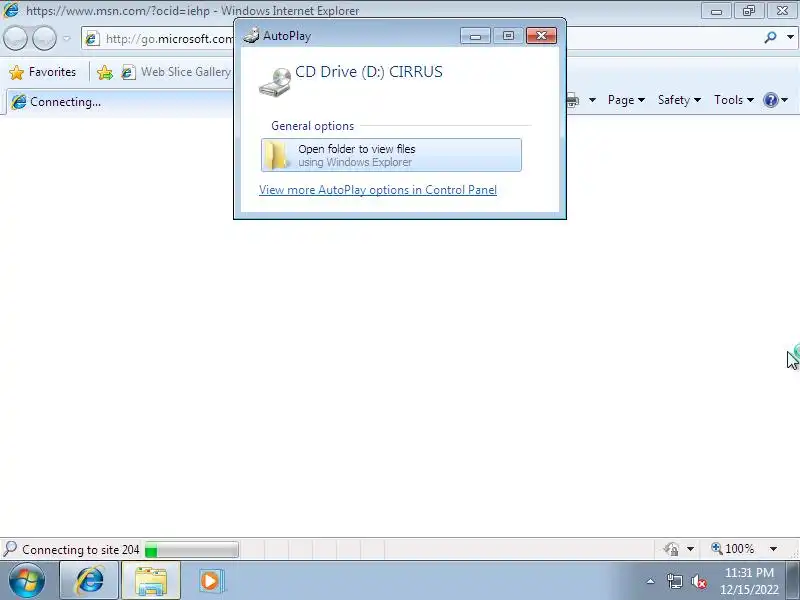Expand the Print dropdown arrow
Screen dimensions: 800x600
[x=592, y=101]
